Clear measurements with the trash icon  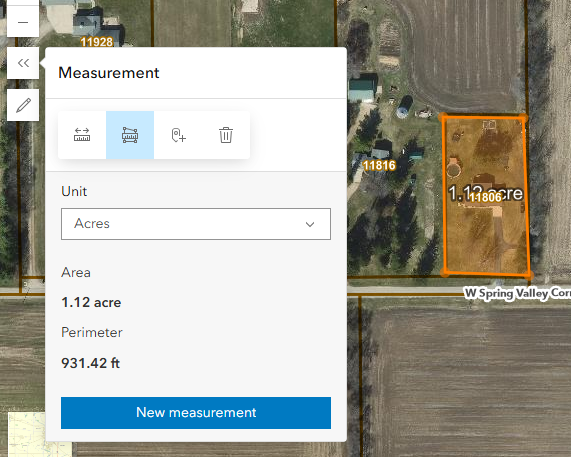[226, 135]
